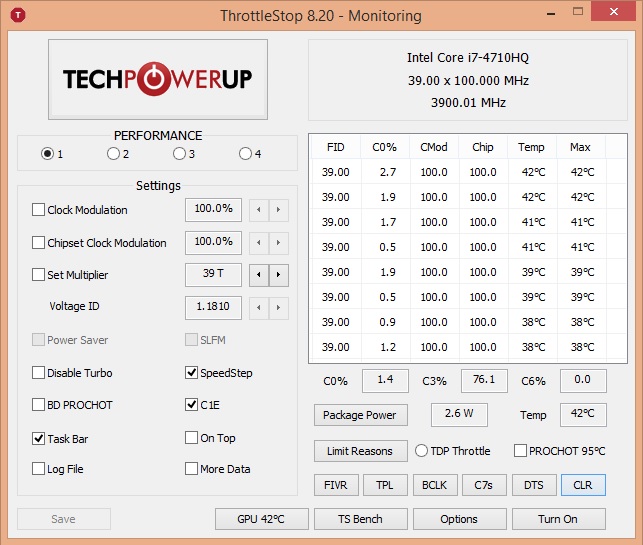Minimize the ThrottleStop window
Viewport: 643px width, 545px height.
click(x=551, y=13)
